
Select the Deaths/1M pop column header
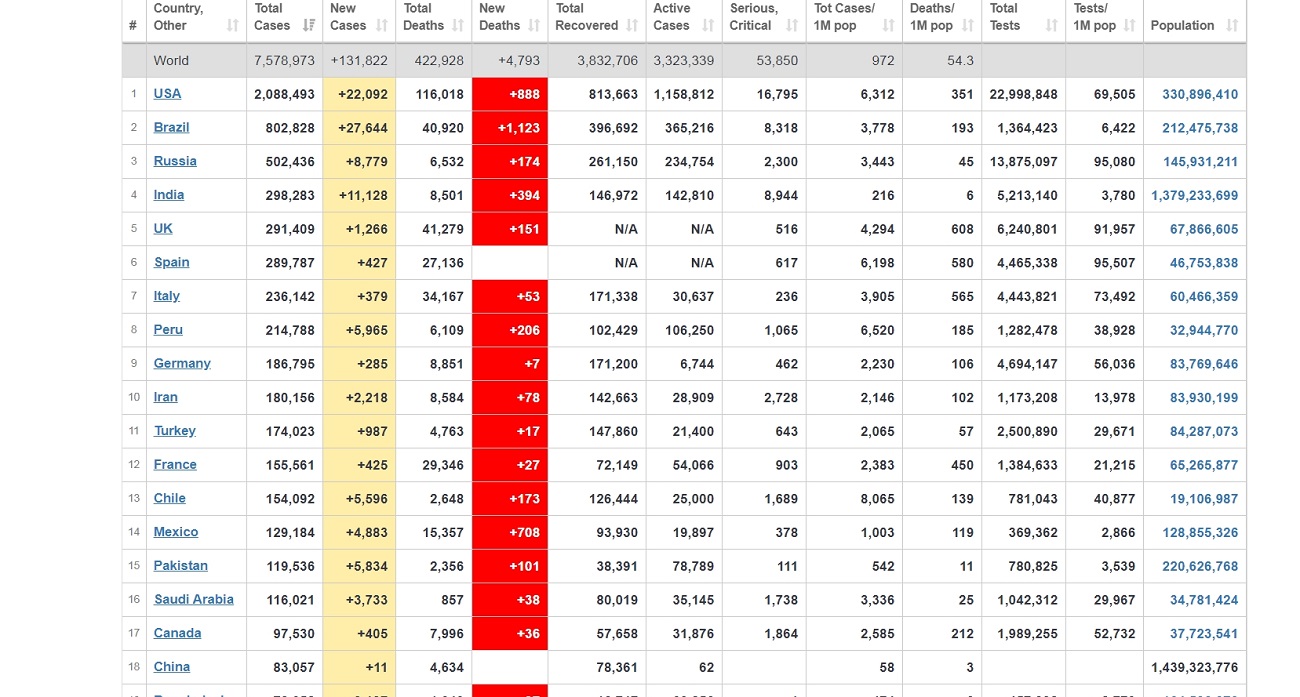pyautogui.click(x=932, y=17)
